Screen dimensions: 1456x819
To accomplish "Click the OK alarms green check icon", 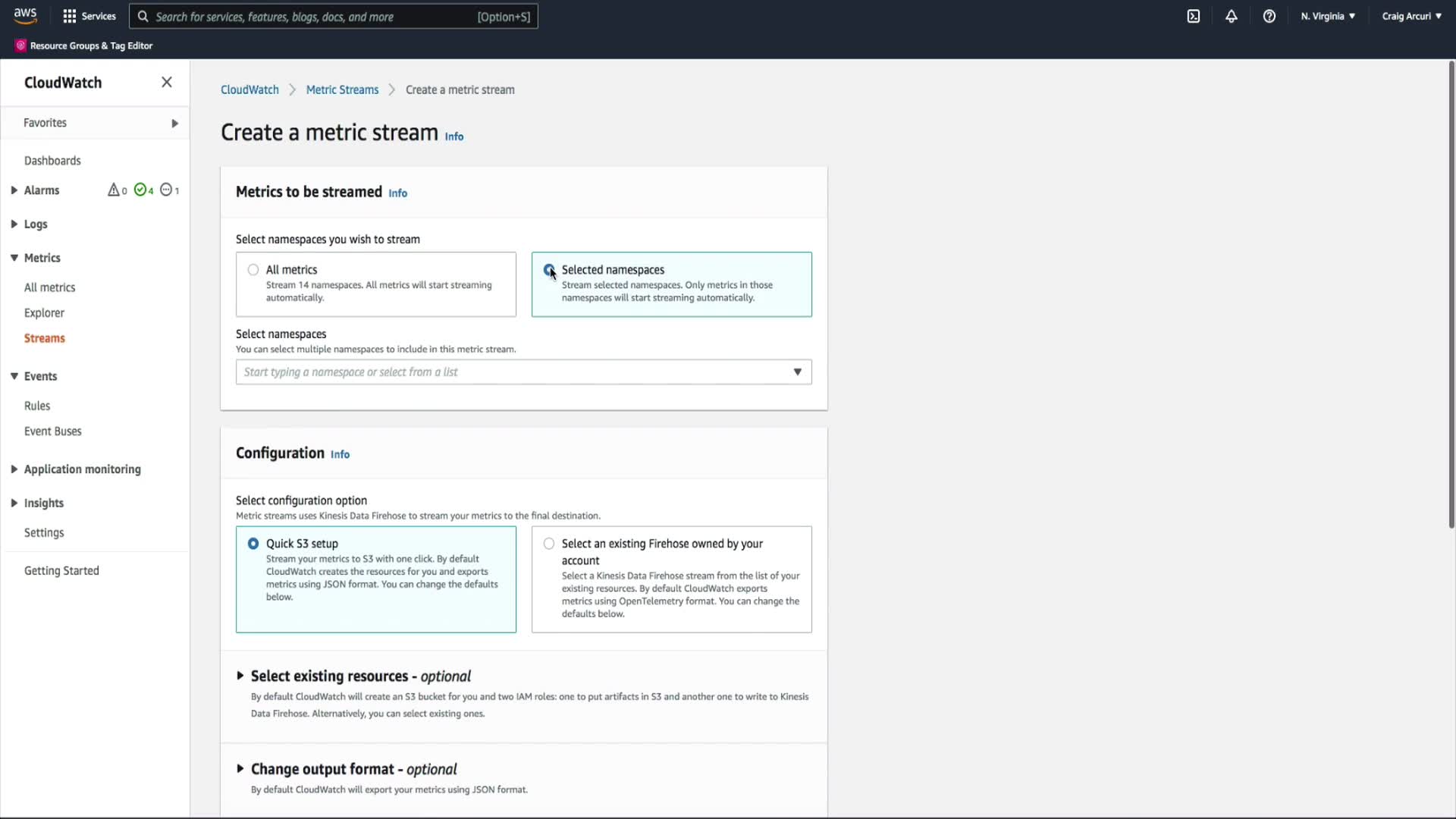I will [140, 190].
